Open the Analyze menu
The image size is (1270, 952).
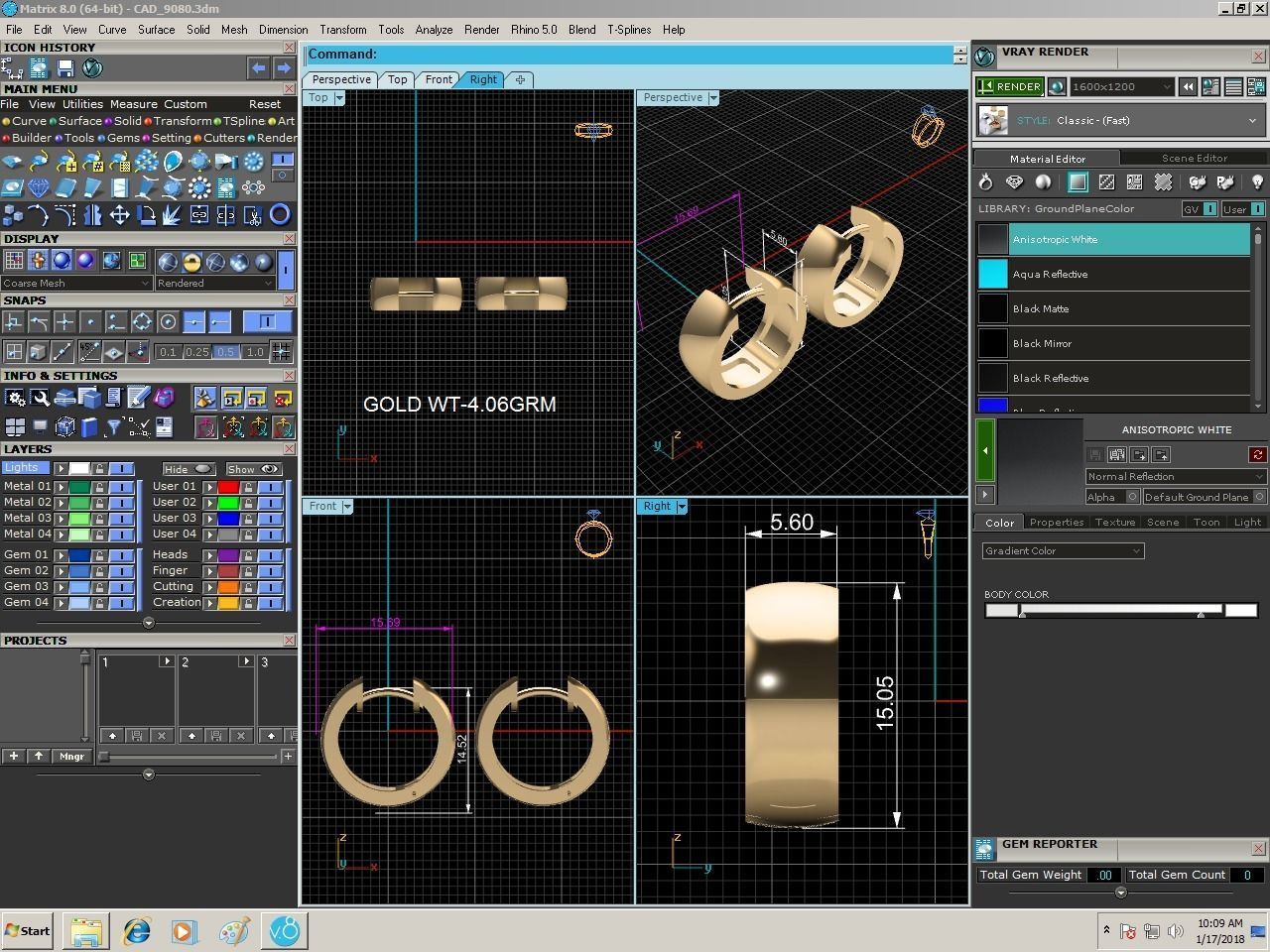(434, 30)
